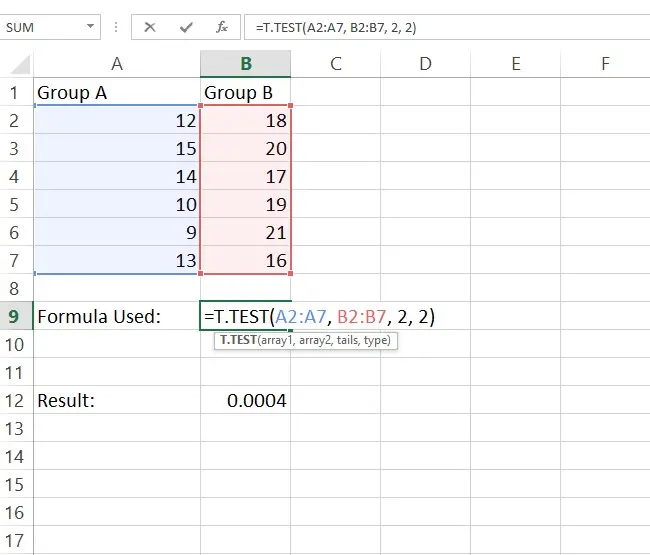The width and height of the screenshot is (650, 555).
Task: Click the 'Result:' label cell
Action: tap(117, 400)
